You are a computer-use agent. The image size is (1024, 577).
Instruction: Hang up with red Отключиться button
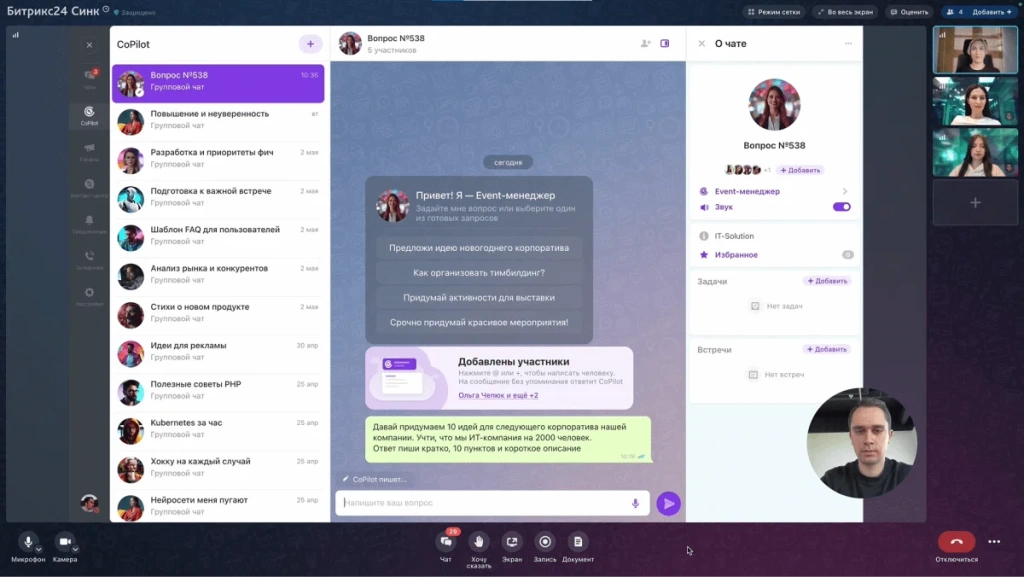tap(956, 541)
